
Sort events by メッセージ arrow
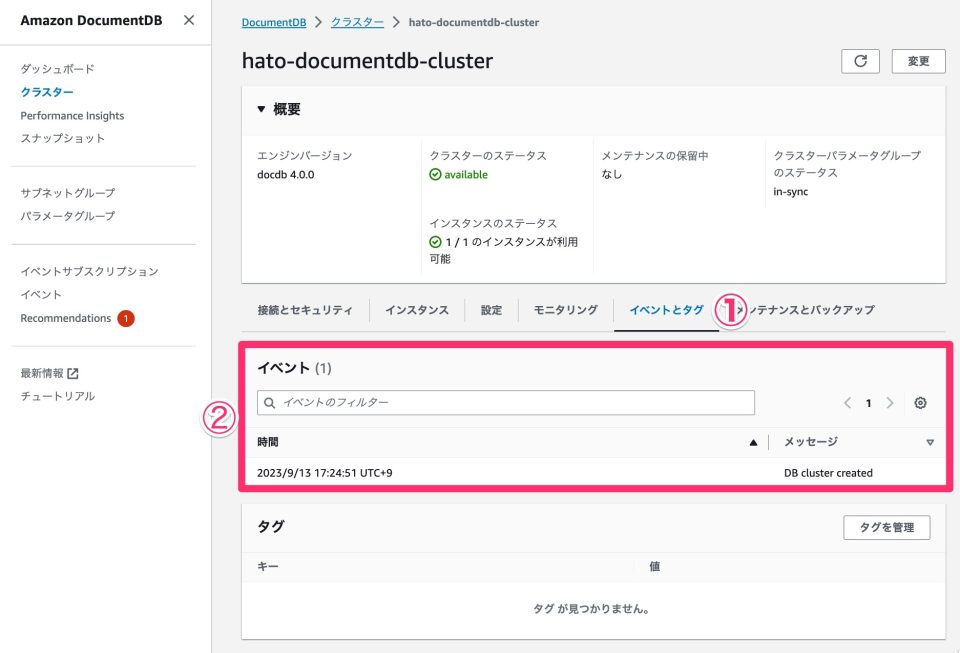click(x=930, y=442)
